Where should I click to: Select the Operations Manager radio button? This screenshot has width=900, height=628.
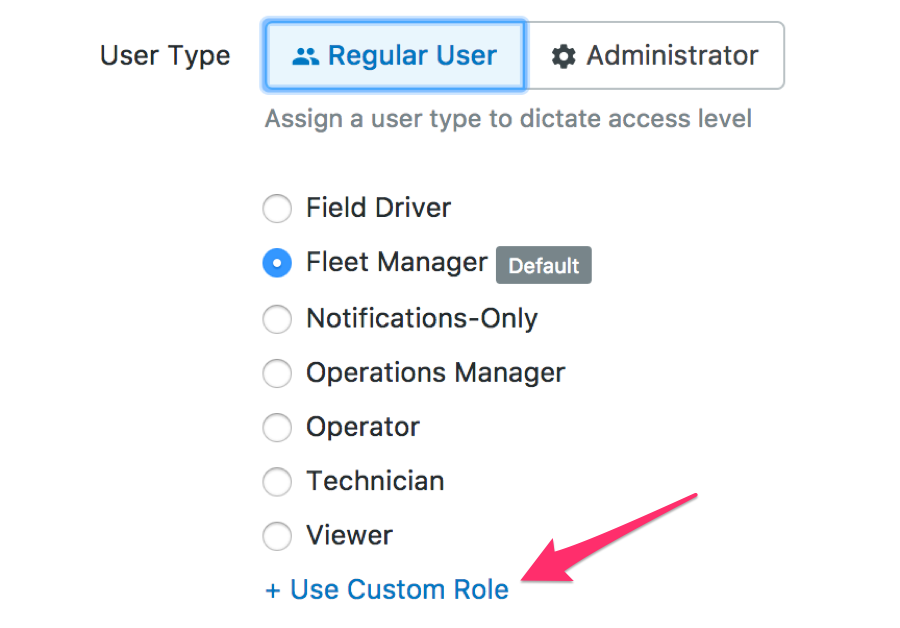pyautogui.click(x=277, y=373)
